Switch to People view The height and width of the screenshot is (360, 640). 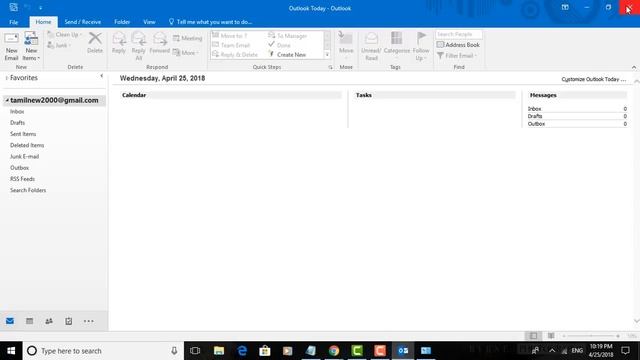pyautogui.click(x=49, y=321)
